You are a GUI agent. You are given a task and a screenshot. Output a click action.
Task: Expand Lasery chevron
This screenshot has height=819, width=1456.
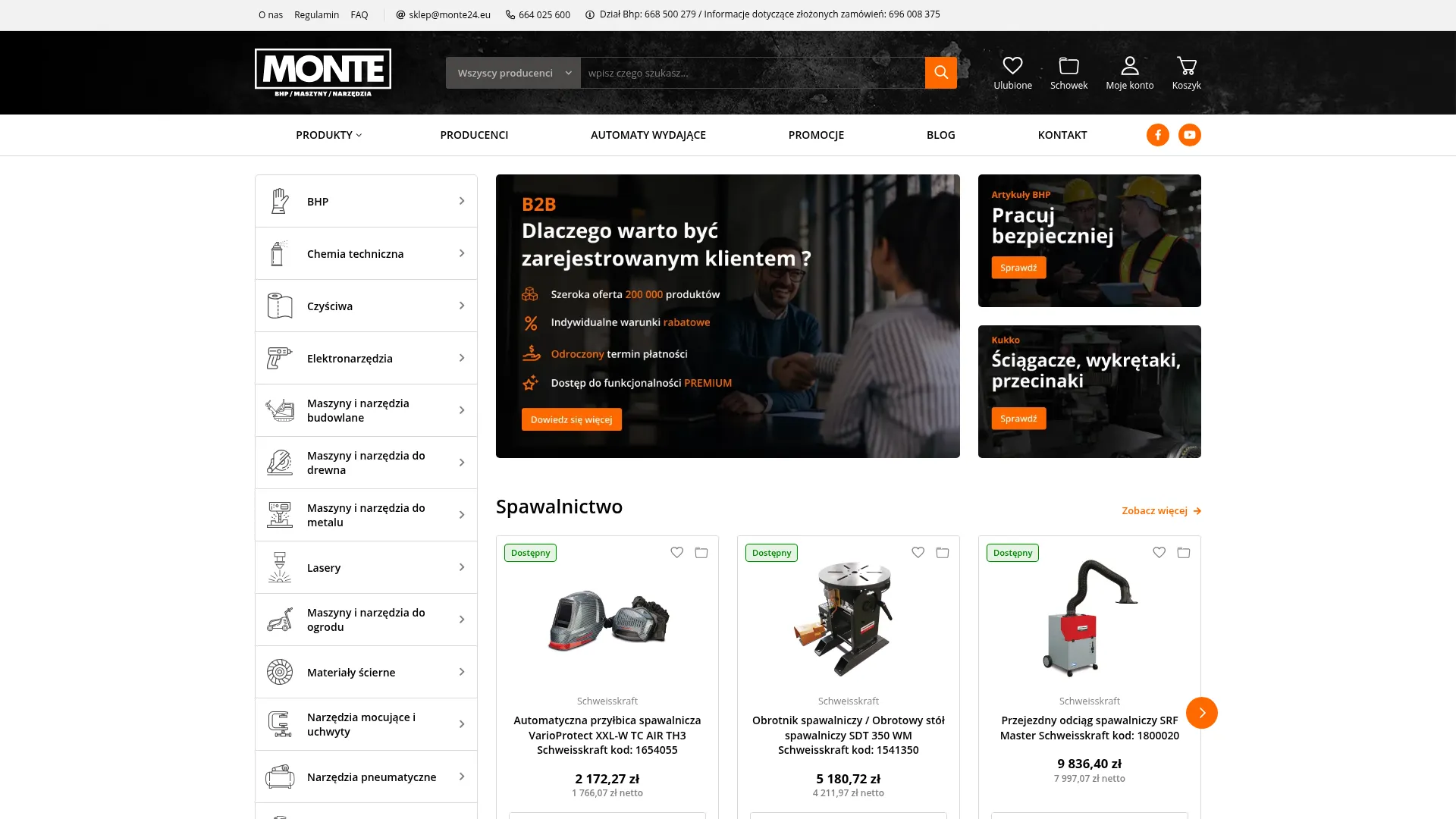coord(462,567)
